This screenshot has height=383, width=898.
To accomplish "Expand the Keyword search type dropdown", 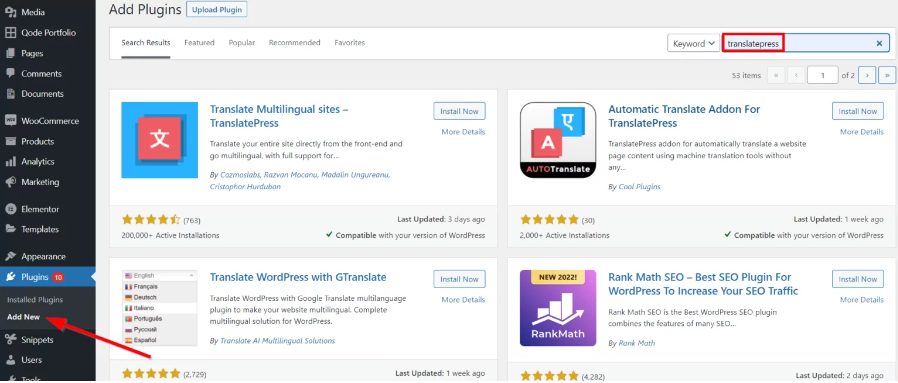I will [x=694, y=44].
